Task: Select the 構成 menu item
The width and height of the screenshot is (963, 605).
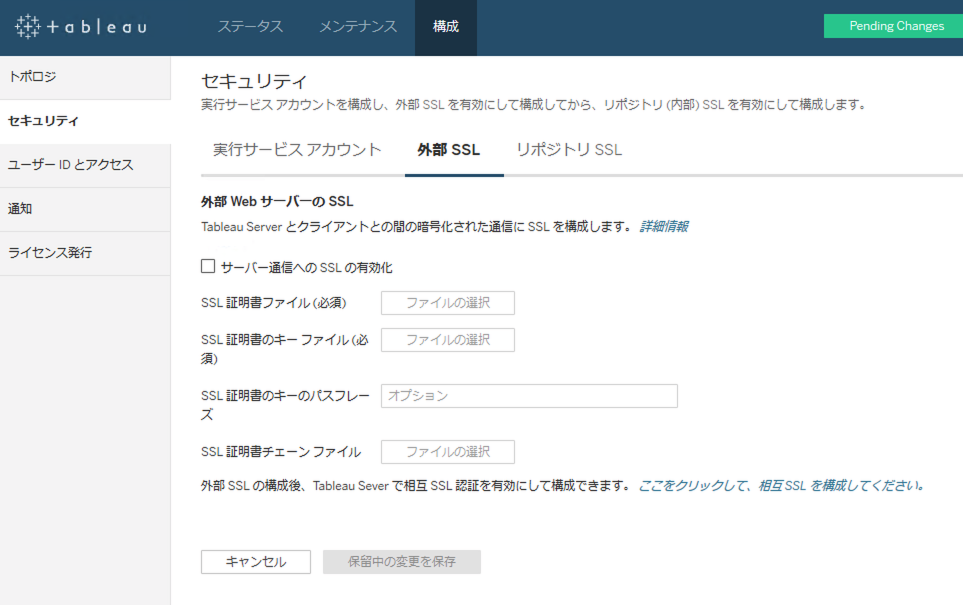Action: 445,27
